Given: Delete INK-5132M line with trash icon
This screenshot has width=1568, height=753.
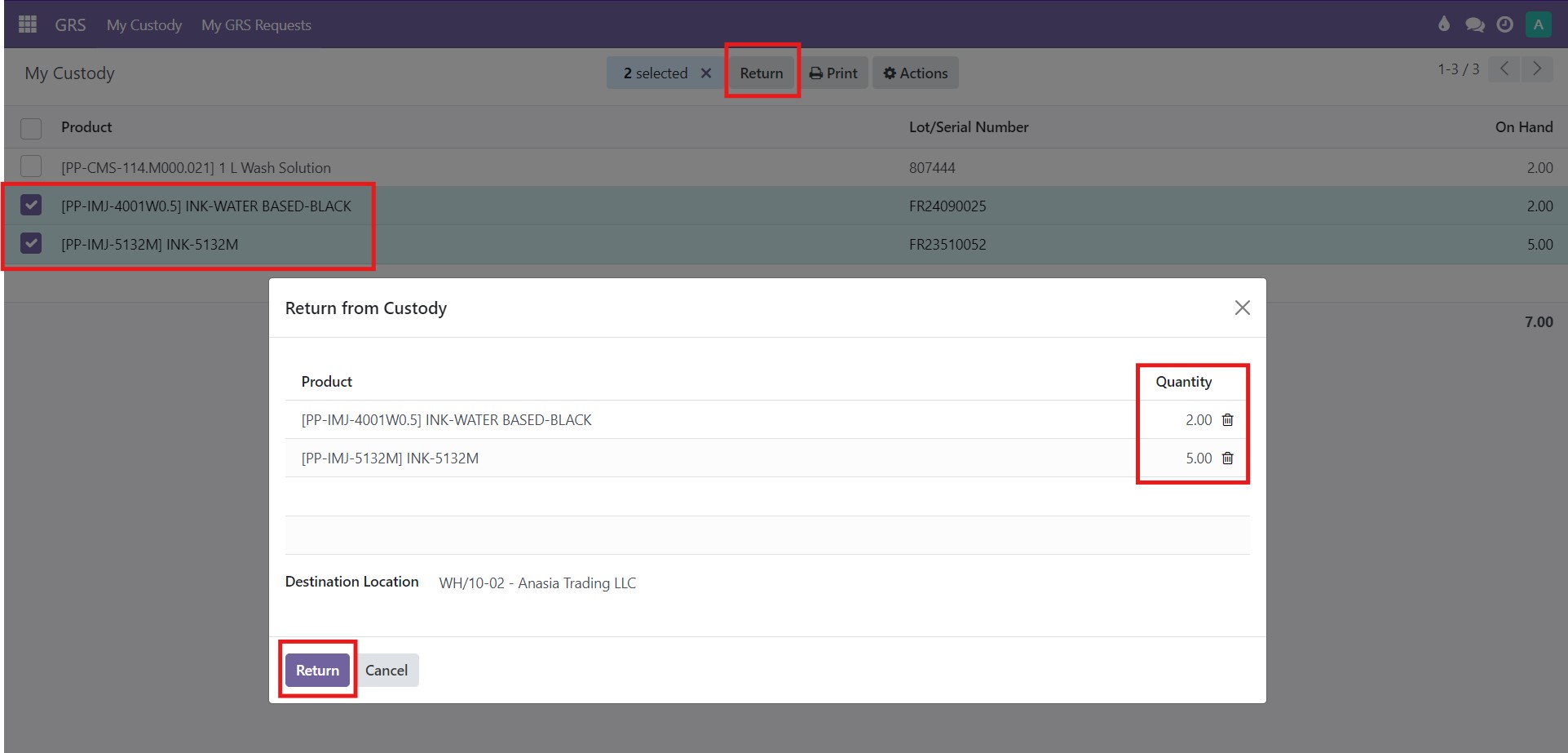Looking at the screenshot, I should pos(1227,458).
